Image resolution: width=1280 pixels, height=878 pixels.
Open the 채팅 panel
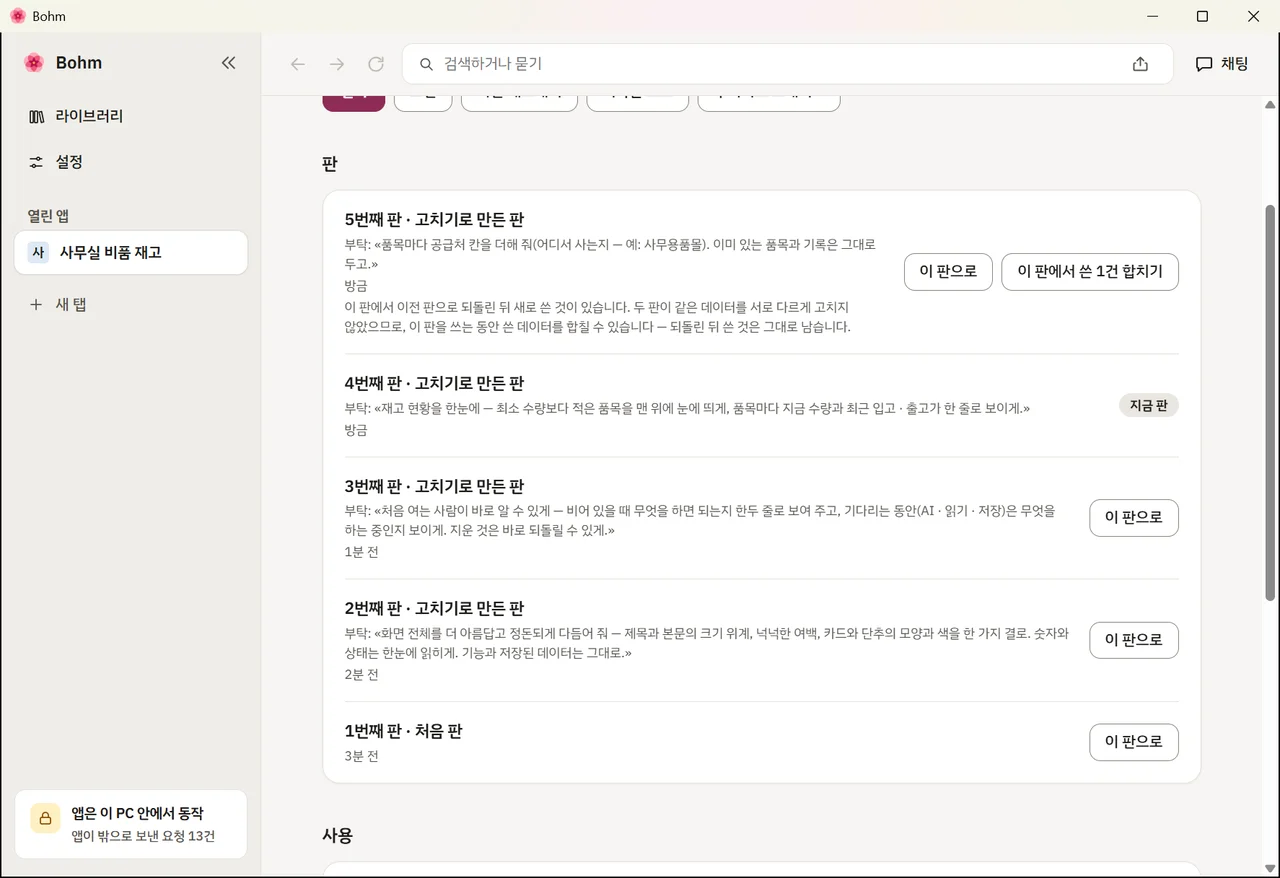point(1222,64)
